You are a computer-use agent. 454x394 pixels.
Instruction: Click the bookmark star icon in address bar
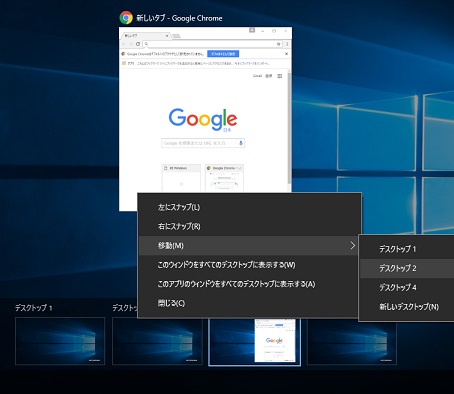tap(279, 44)
